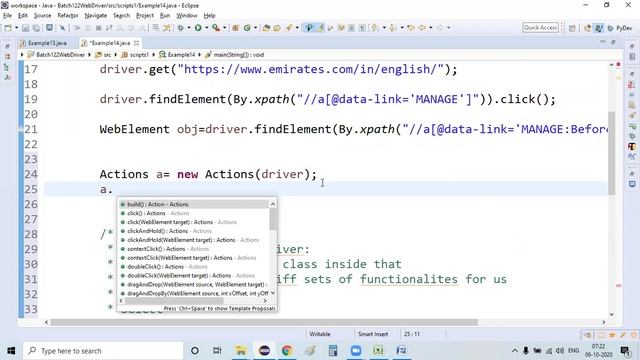Open File Explorer from the taskbar
Viewport: 640px width, 360px height.
point(241,350)
